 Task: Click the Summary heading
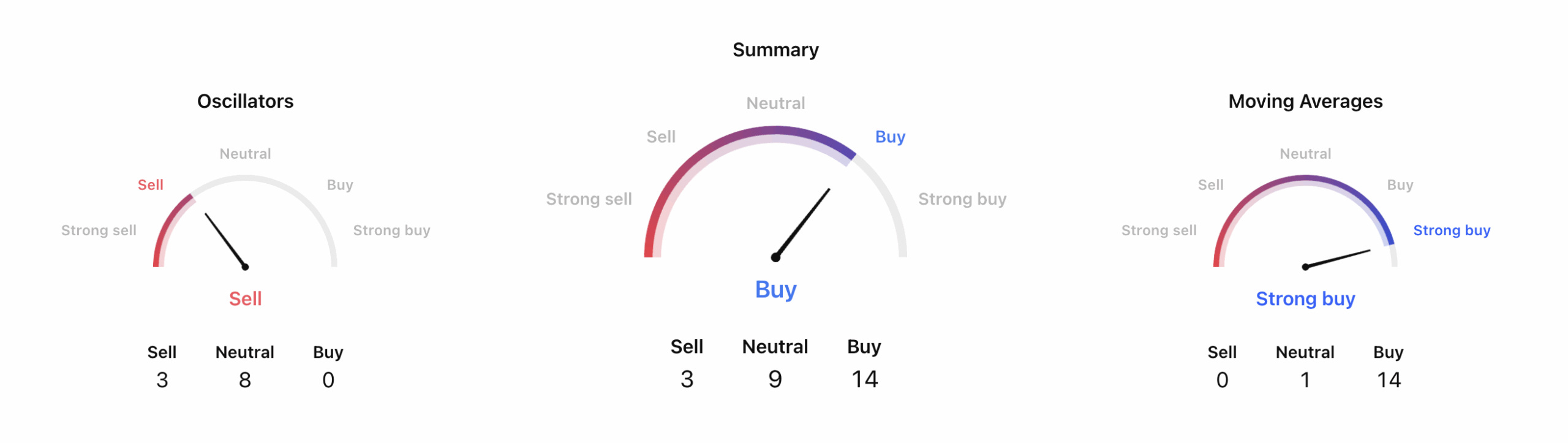(775, 50)
